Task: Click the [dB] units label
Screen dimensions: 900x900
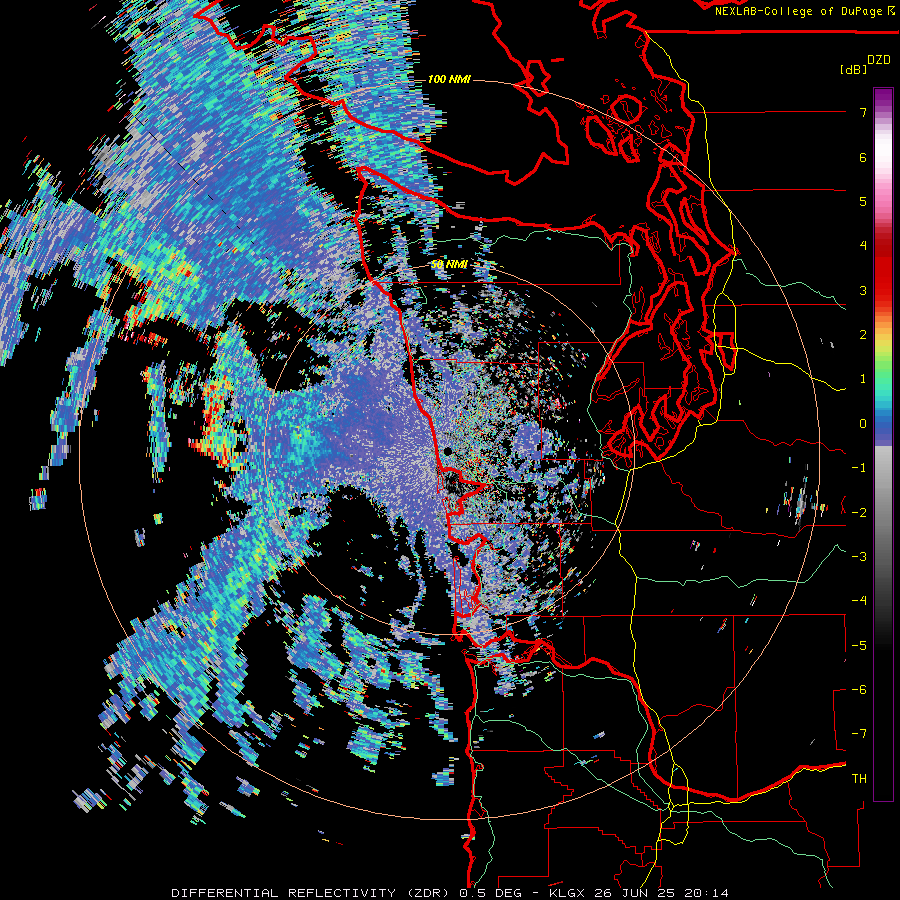Action: (854, 69)
